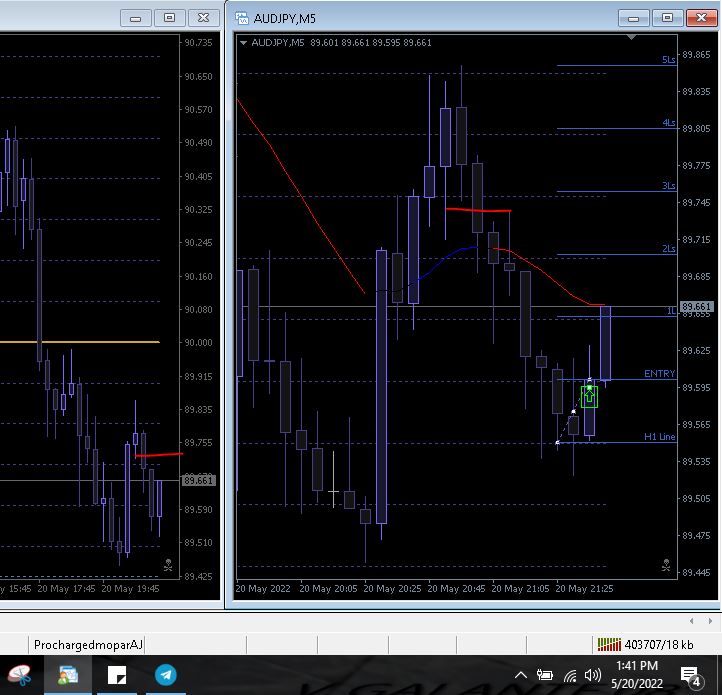This screenshot has width=722, height=695.
Task: Restore the AUDJPY,M5 chart window
Action: 667,17
